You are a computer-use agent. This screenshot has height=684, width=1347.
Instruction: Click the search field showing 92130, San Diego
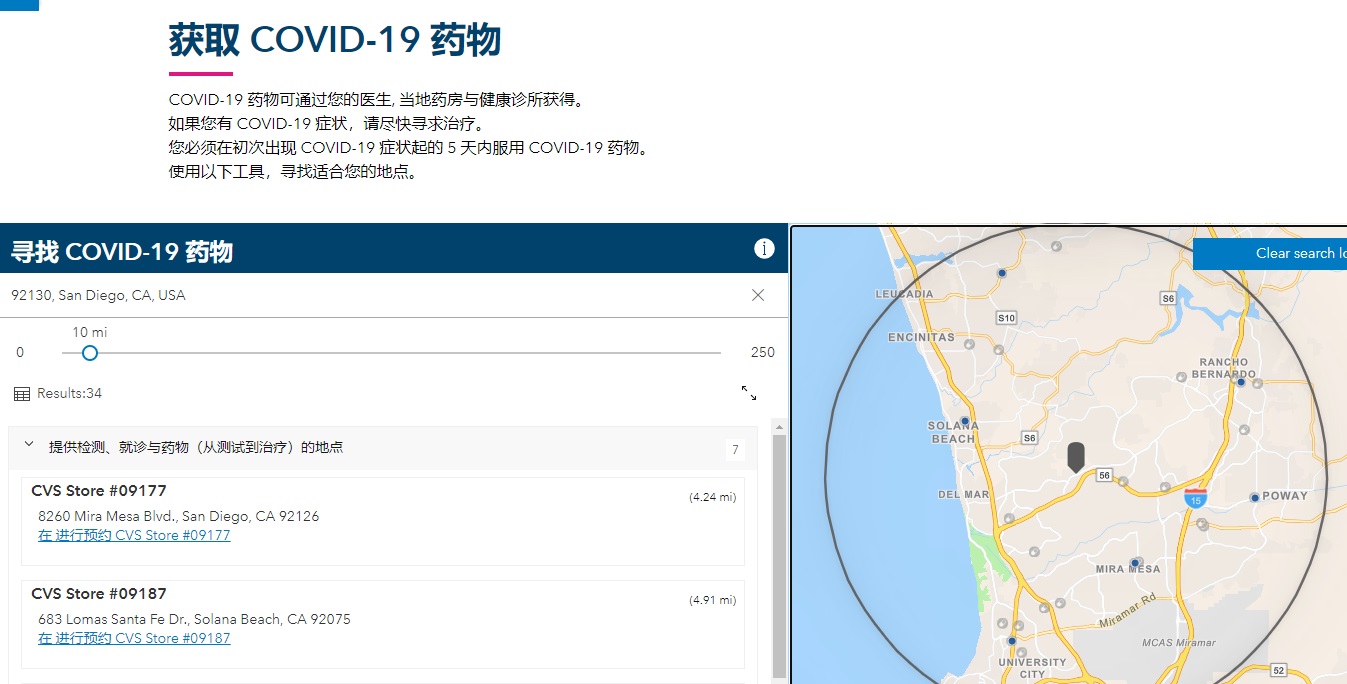(x=300, y=295)
